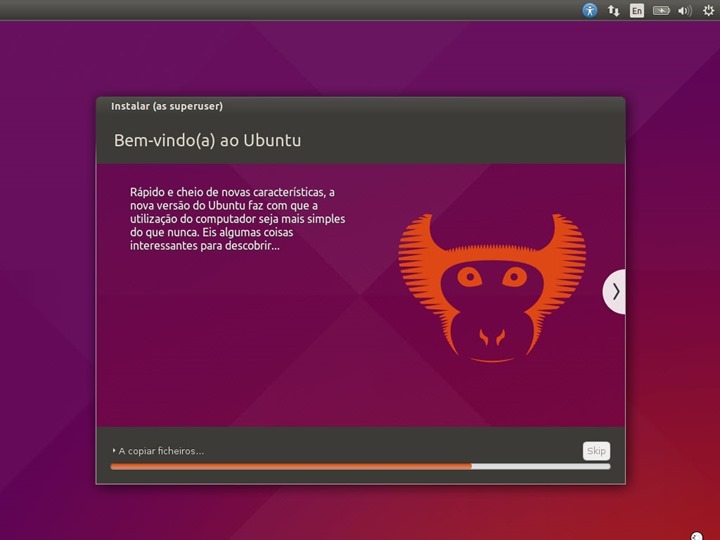Open the system gear session menu
The image size is (720, 540).
(x=709, y=11)
